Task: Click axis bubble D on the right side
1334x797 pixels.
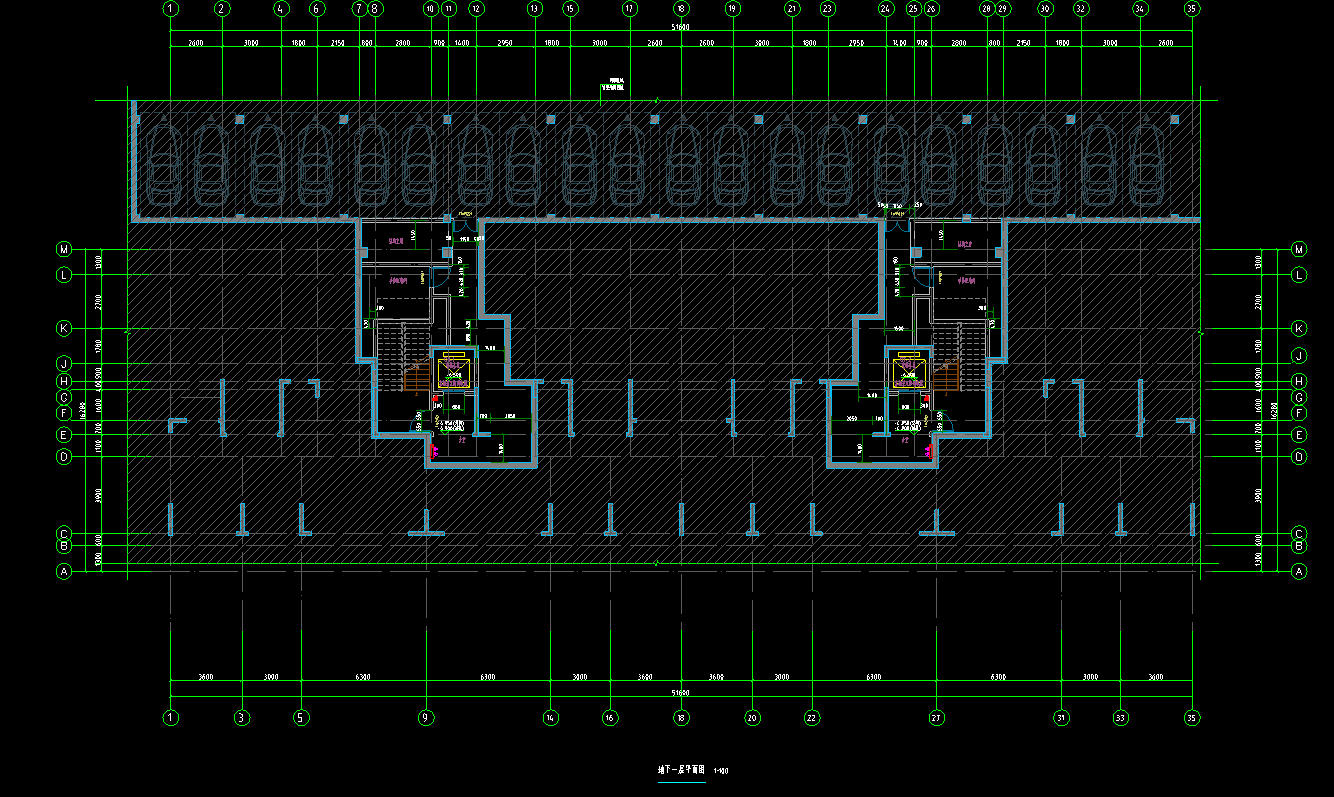Action: tap(1299, 457)
